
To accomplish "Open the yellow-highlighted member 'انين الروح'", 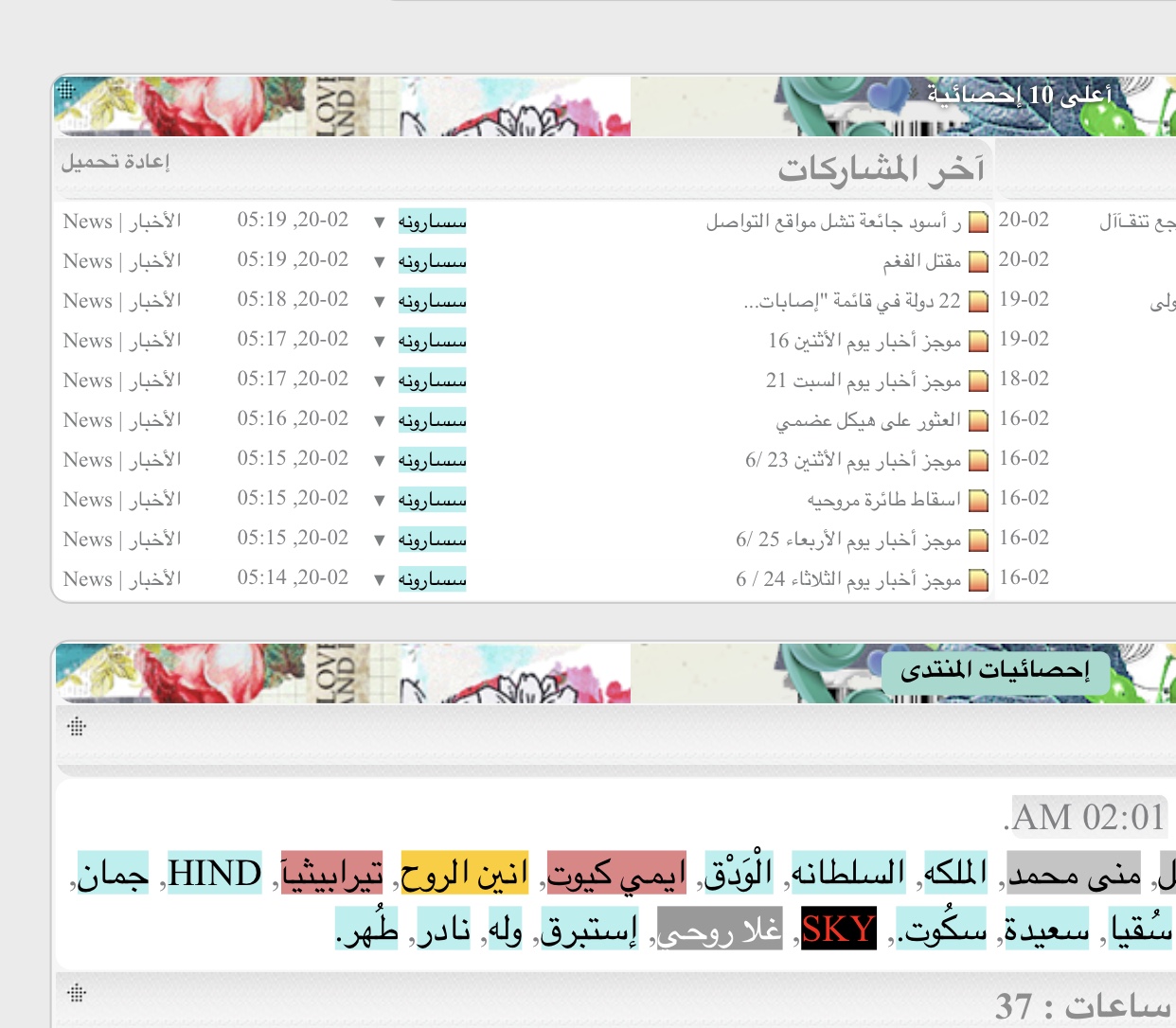I will pos(464,874).
